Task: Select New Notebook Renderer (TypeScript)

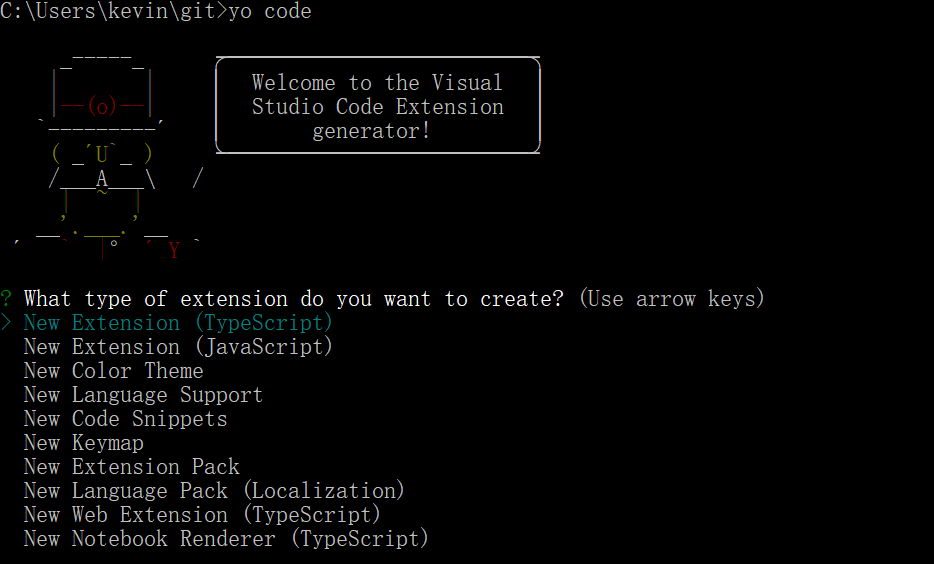Action: click(x=226, y=538)
